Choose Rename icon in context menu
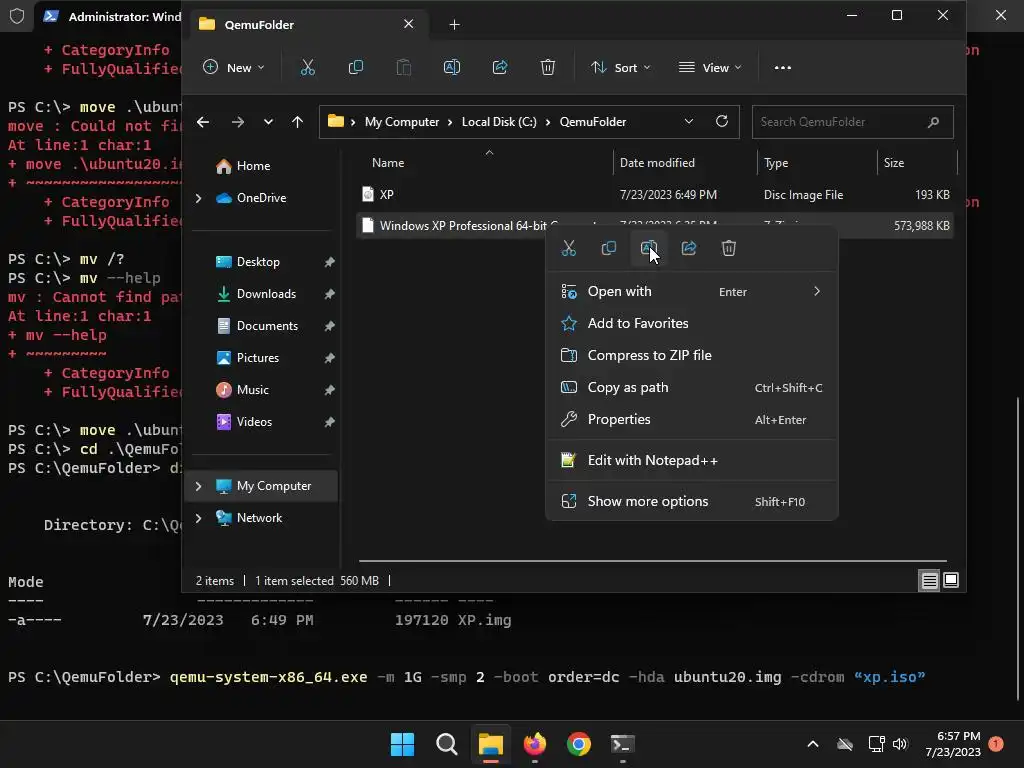The image size is (1024, 768). [x=648, y=248]
